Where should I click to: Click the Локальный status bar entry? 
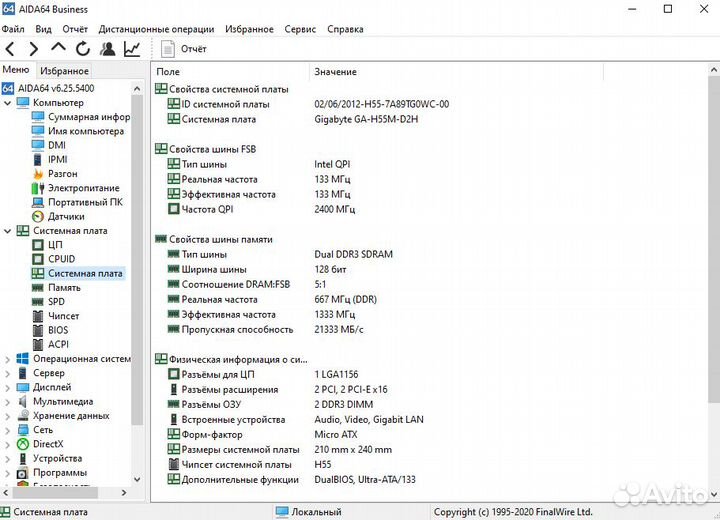point(309,512)
